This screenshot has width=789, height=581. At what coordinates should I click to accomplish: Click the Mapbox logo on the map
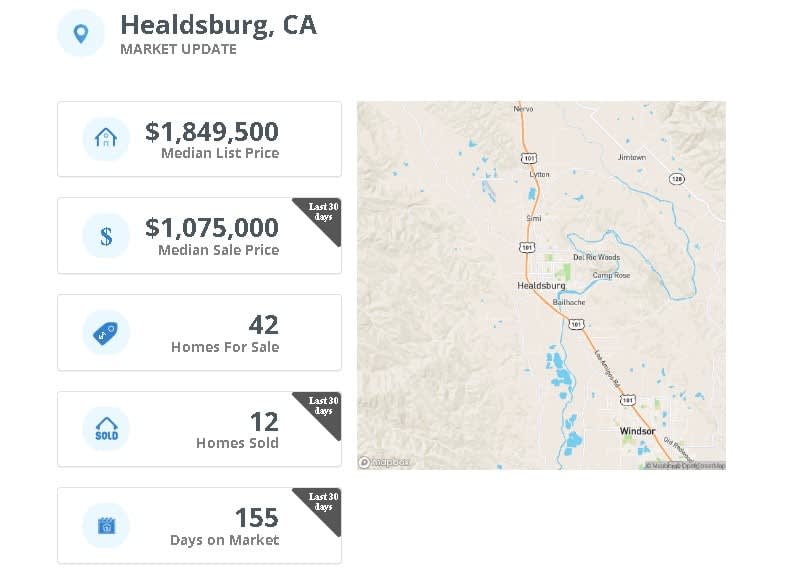coord(384,462)
